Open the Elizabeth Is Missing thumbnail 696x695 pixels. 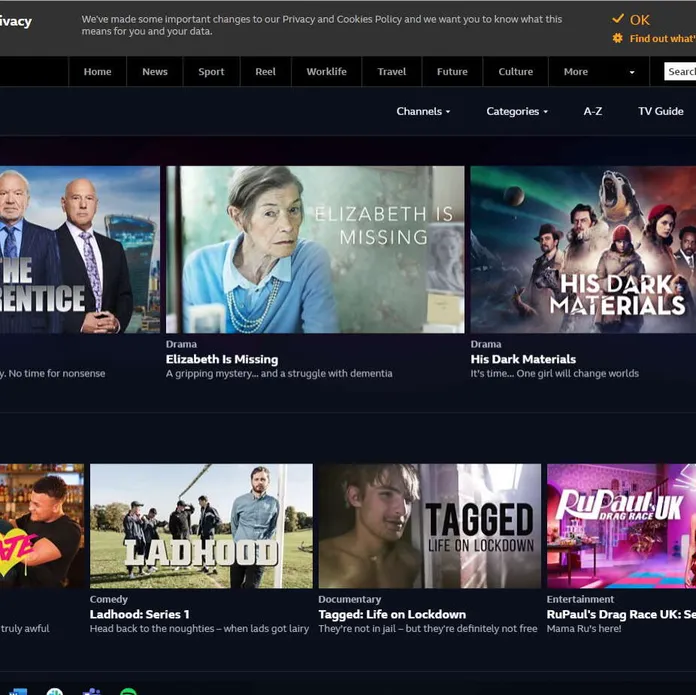tap(315, 249)
